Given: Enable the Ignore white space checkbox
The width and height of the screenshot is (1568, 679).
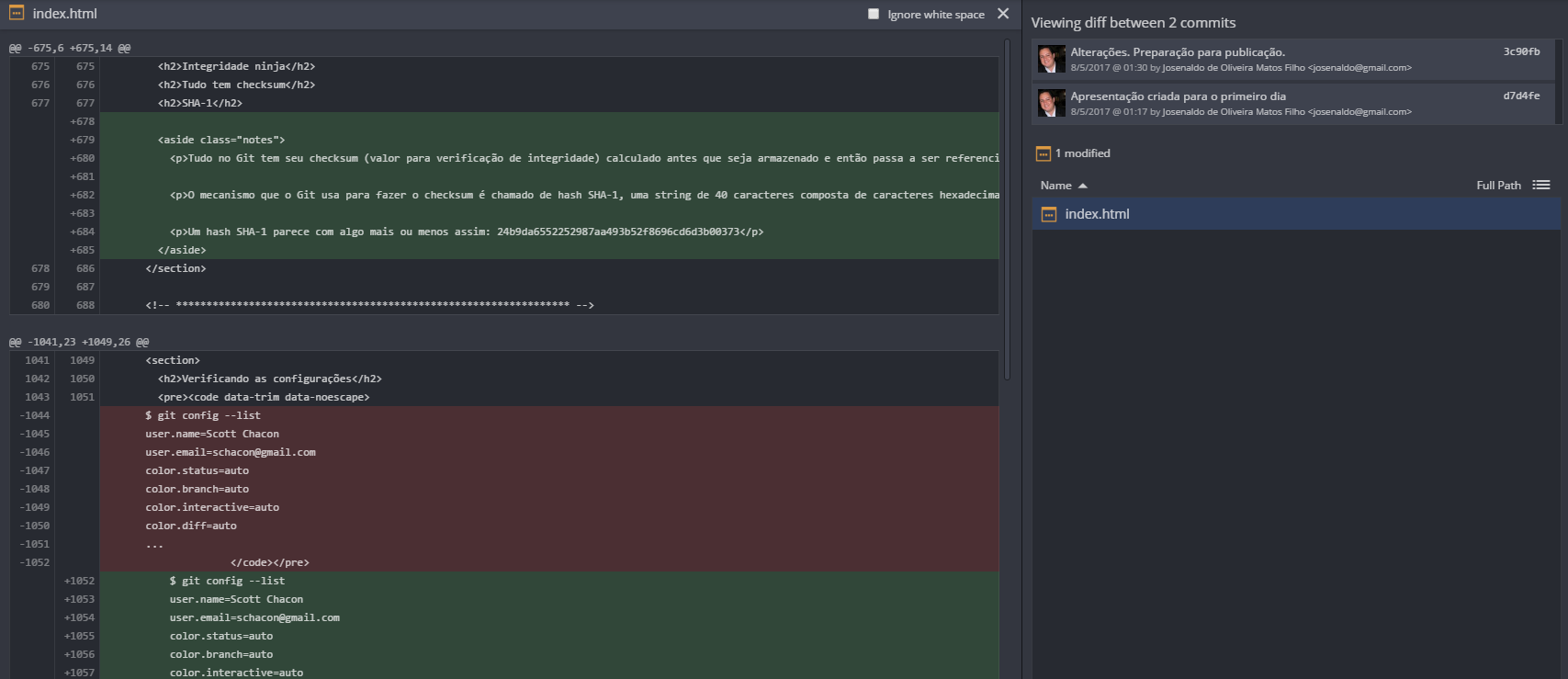Looking at the screenshot, I should tap(874, 14).
